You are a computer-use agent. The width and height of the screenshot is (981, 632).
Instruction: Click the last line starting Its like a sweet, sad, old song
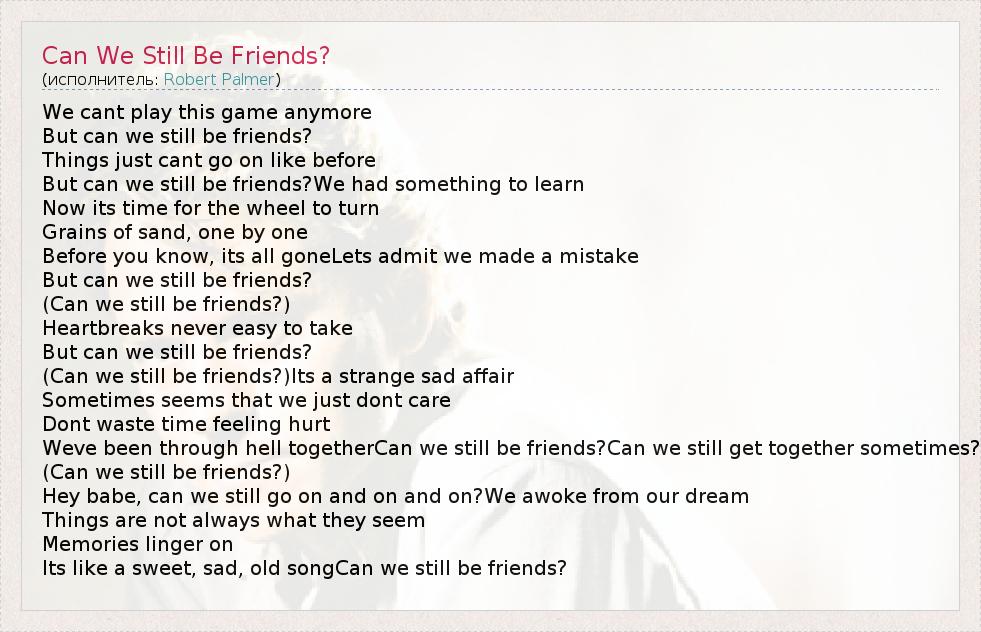tap(304, 568)
